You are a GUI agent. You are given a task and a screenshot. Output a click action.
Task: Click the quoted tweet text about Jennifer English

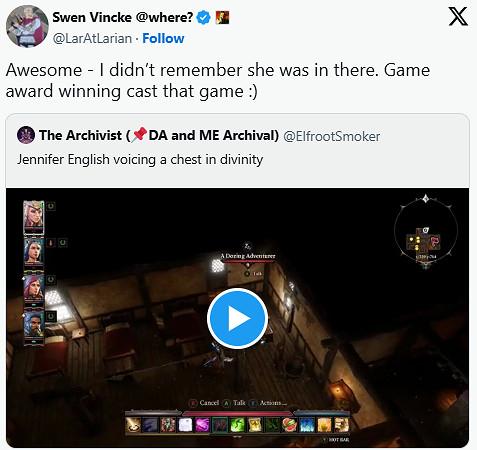(140, 159)
